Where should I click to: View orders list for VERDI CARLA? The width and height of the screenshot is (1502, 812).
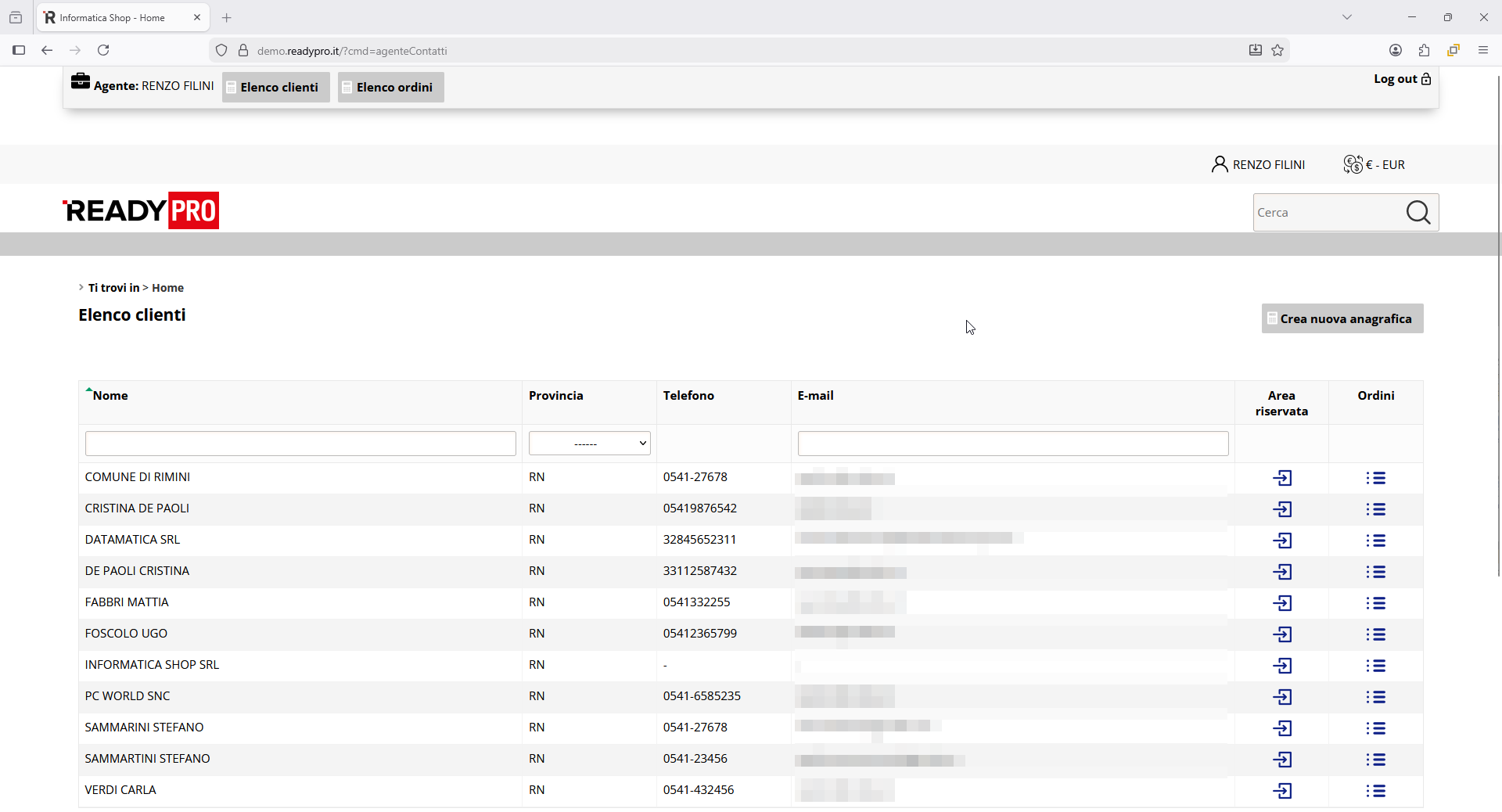1376,791
